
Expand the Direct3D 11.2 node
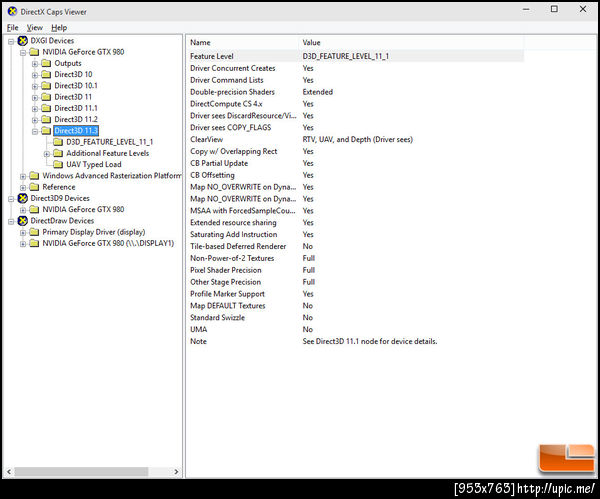pos(35,120)
